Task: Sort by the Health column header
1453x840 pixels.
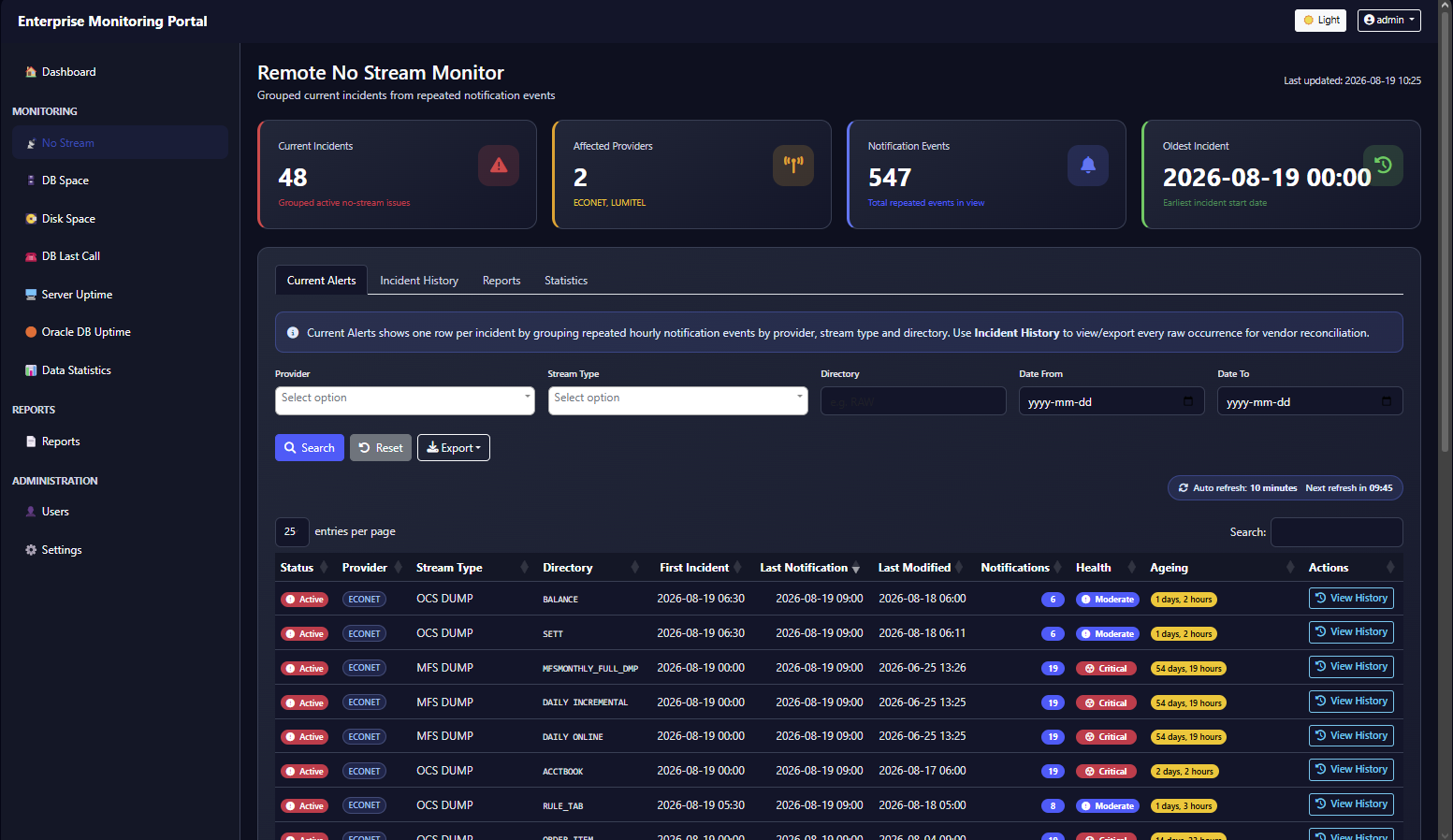Action: [x=1105, y=568]
